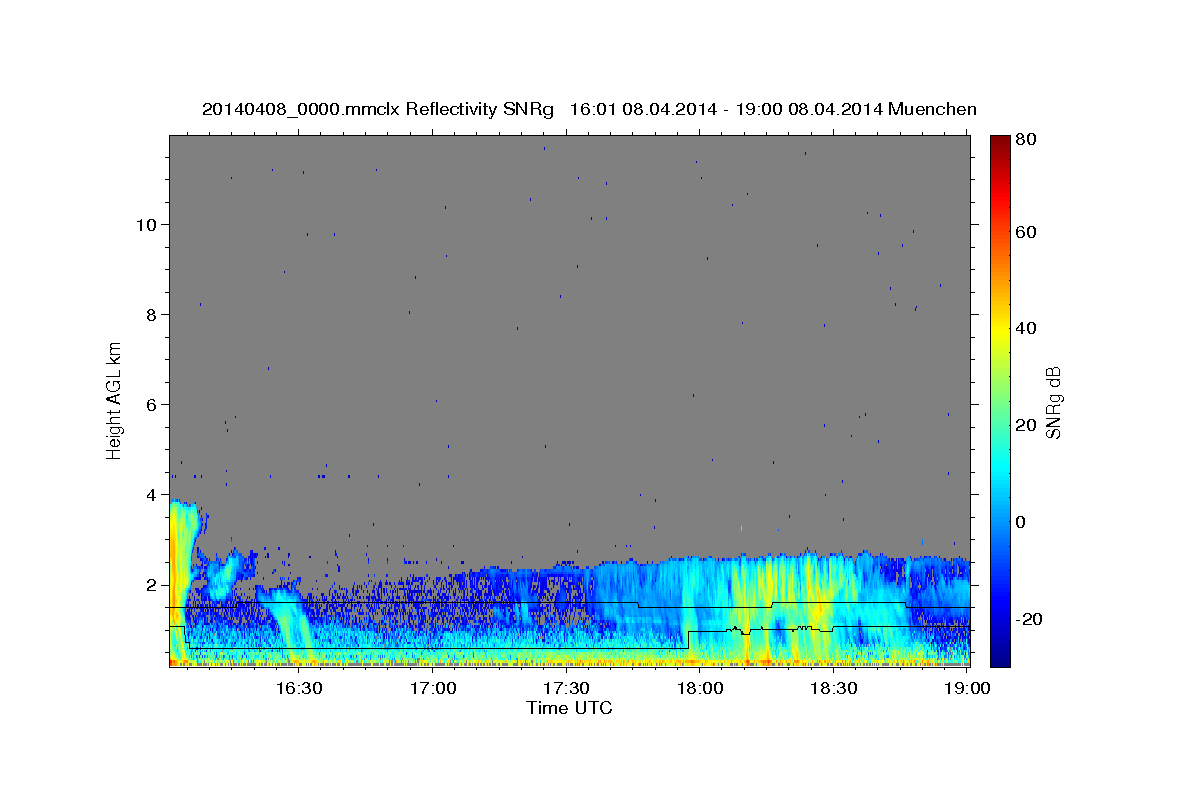Click the 17:00 time tick label
This screenshot has width=1200, height=800.
click(434, 688)
